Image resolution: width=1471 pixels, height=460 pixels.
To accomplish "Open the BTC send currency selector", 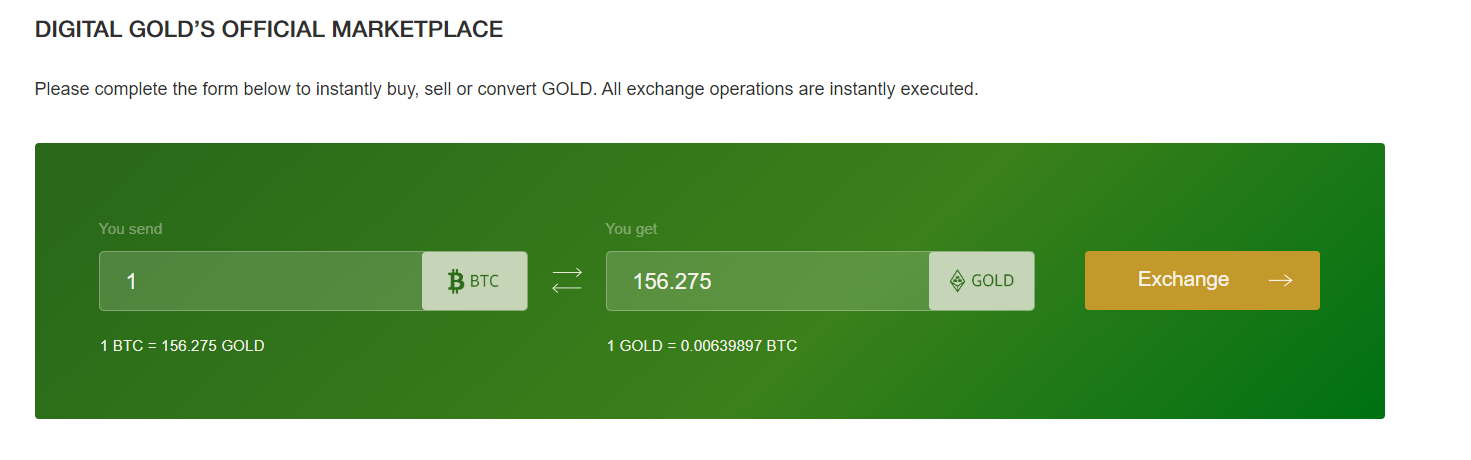I will [x=475, y=281].
